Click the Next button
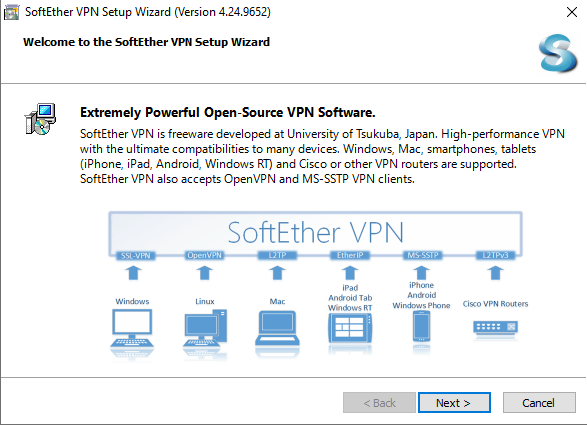 tap(454, 403)
